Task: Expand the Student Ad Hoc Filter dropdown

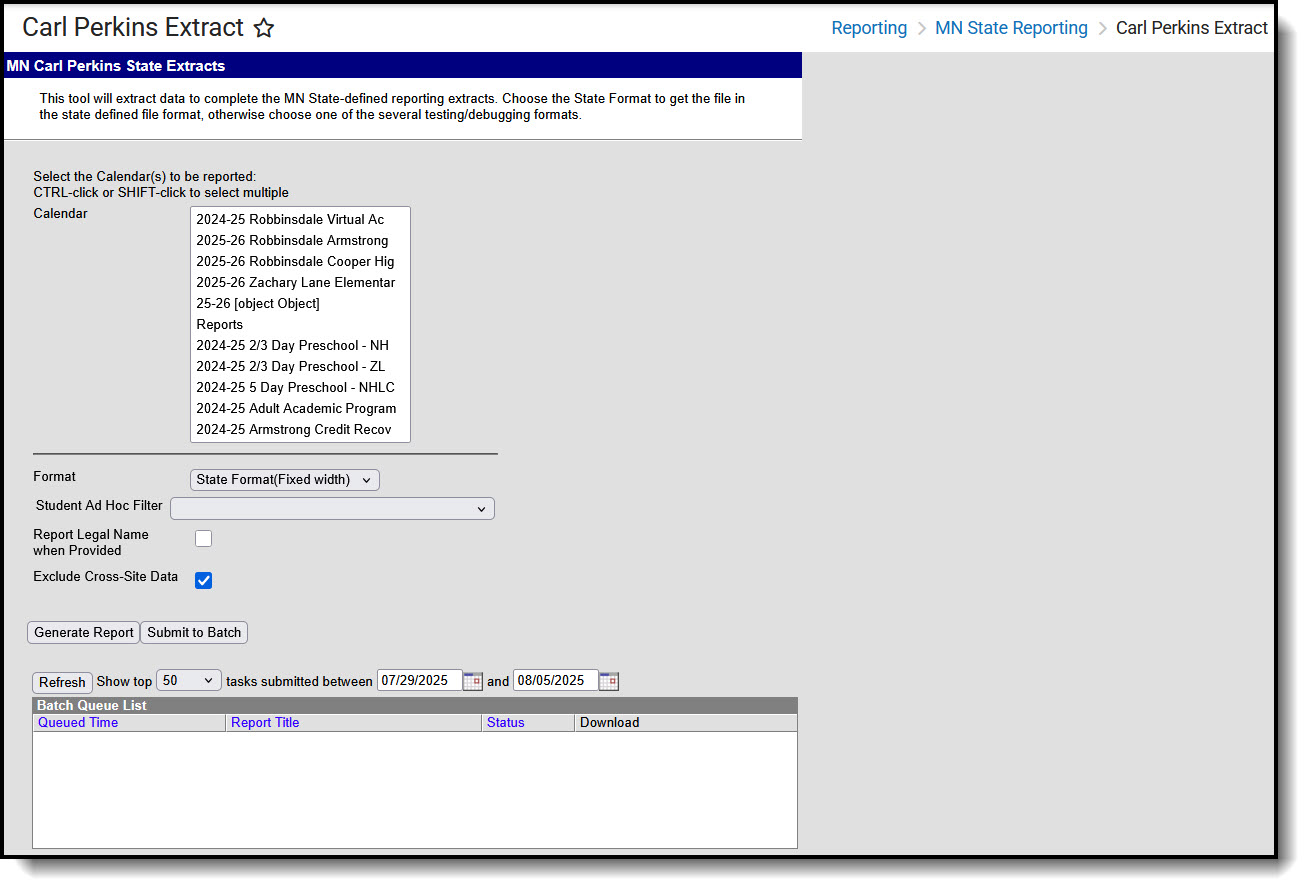Action: click(x=332, y=509)
